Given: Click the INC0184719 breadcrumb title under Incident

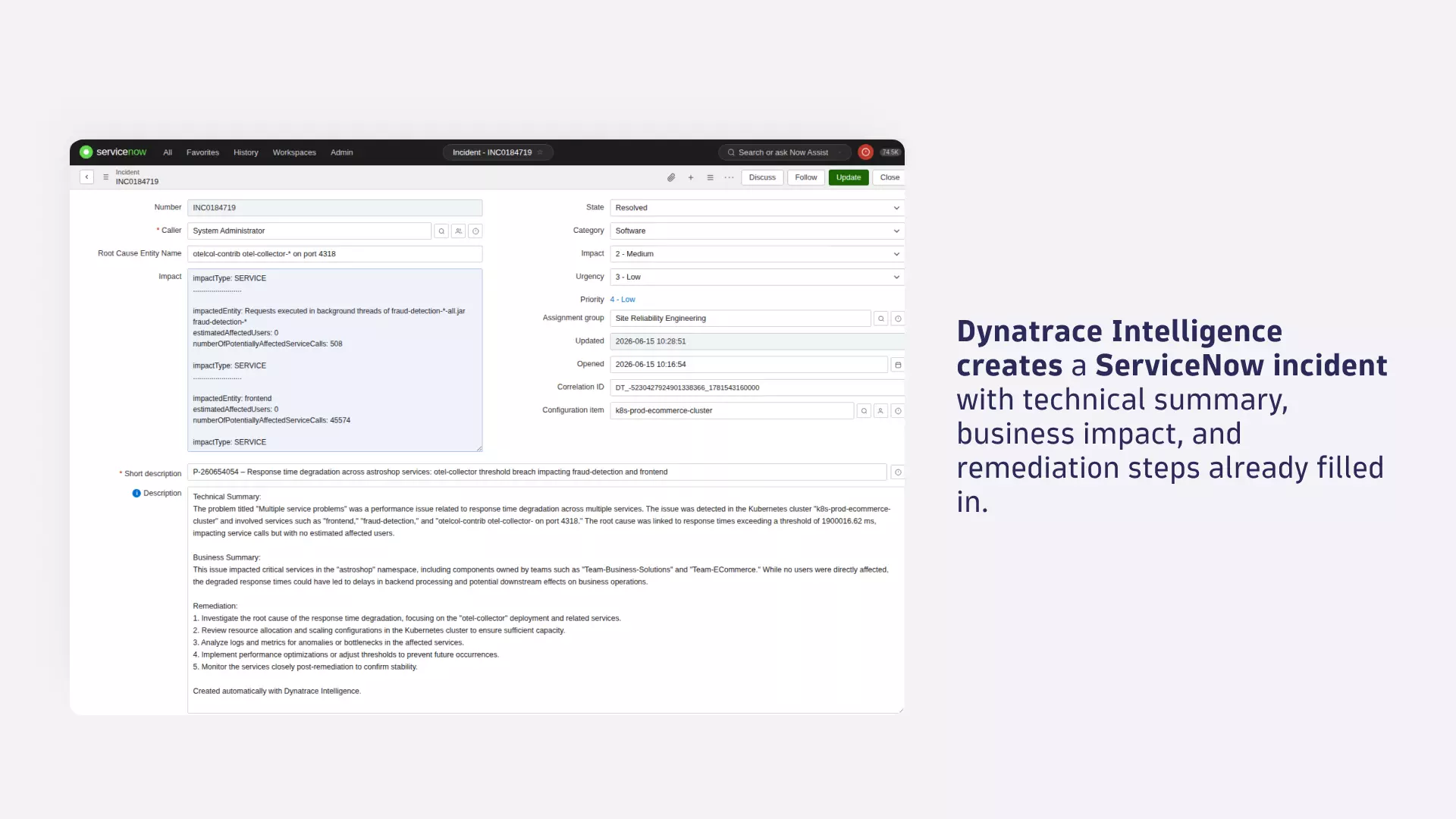Looking at the screenshot, I should [x=137, y=182].
